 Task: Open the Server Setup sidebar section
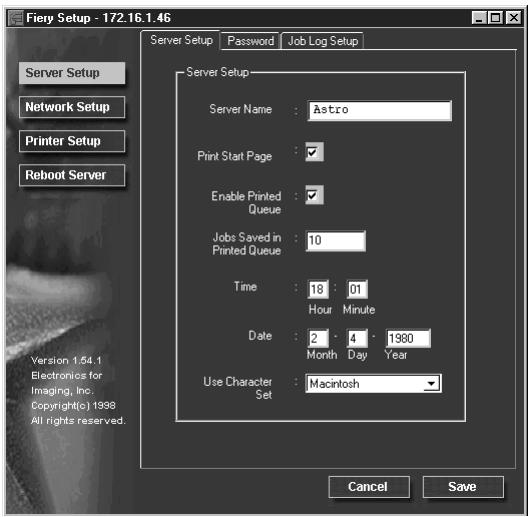[x=72, y=73]
